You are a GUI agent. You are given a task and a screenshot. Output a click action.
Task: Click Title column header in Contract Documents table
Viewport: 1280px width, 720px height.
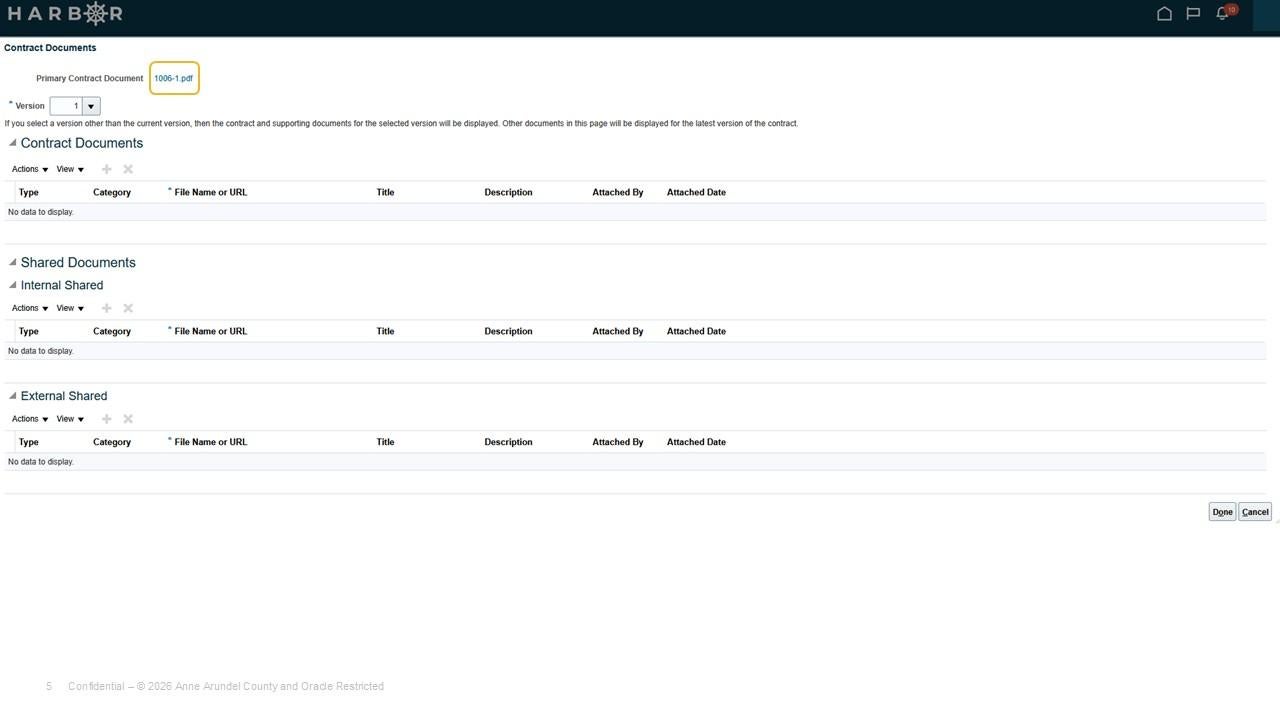coord(385,192)
